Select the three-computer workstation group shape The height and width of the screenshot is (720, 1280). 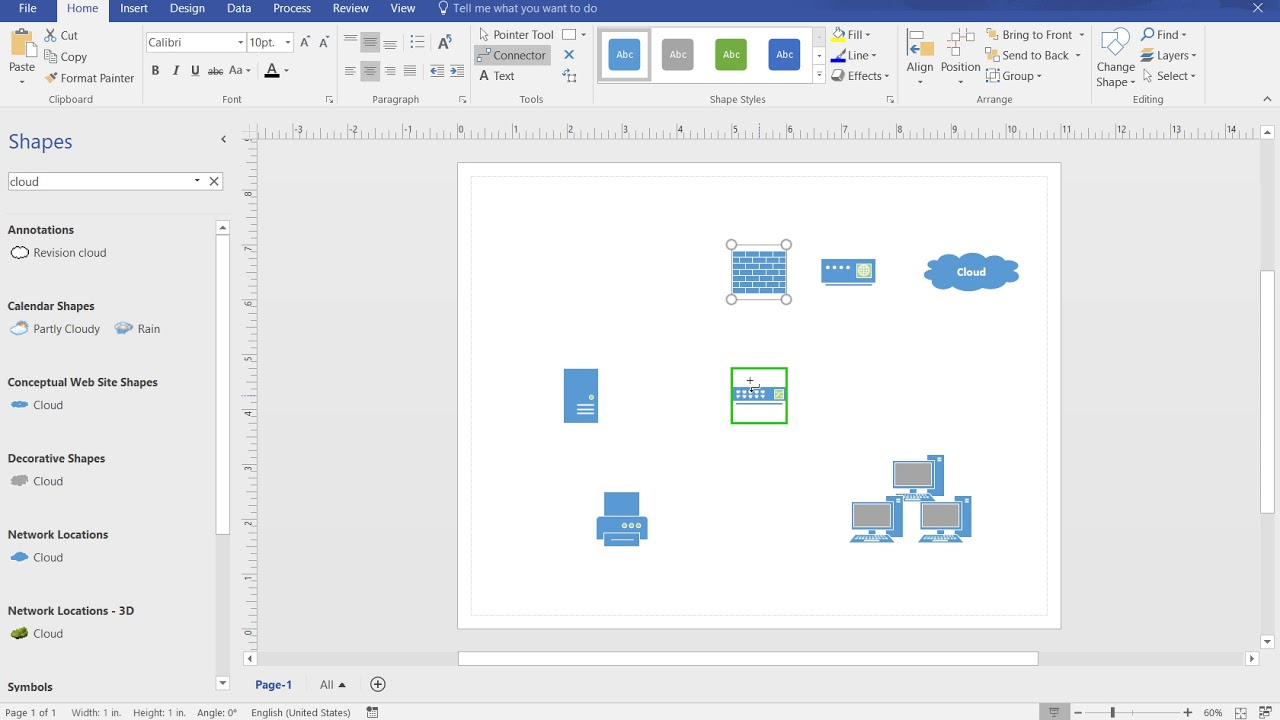click(x=911, y=499)
